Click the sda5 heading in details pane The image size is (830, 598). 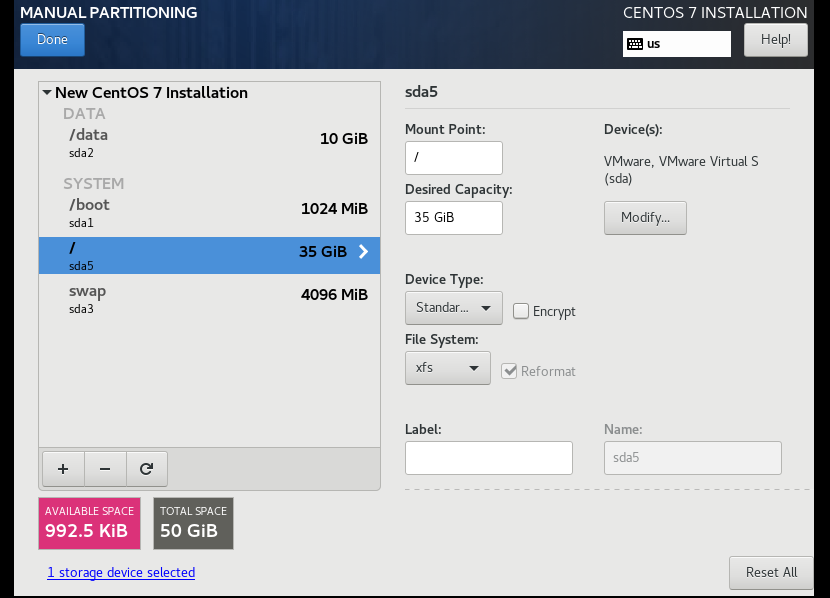tap(421, 92)
